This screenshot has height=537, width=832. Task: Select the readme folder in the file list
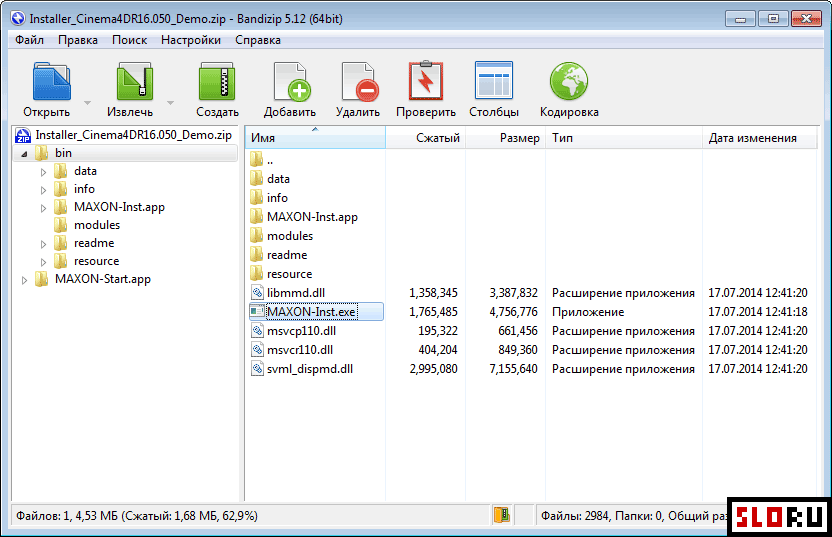(x=279, y=255)
